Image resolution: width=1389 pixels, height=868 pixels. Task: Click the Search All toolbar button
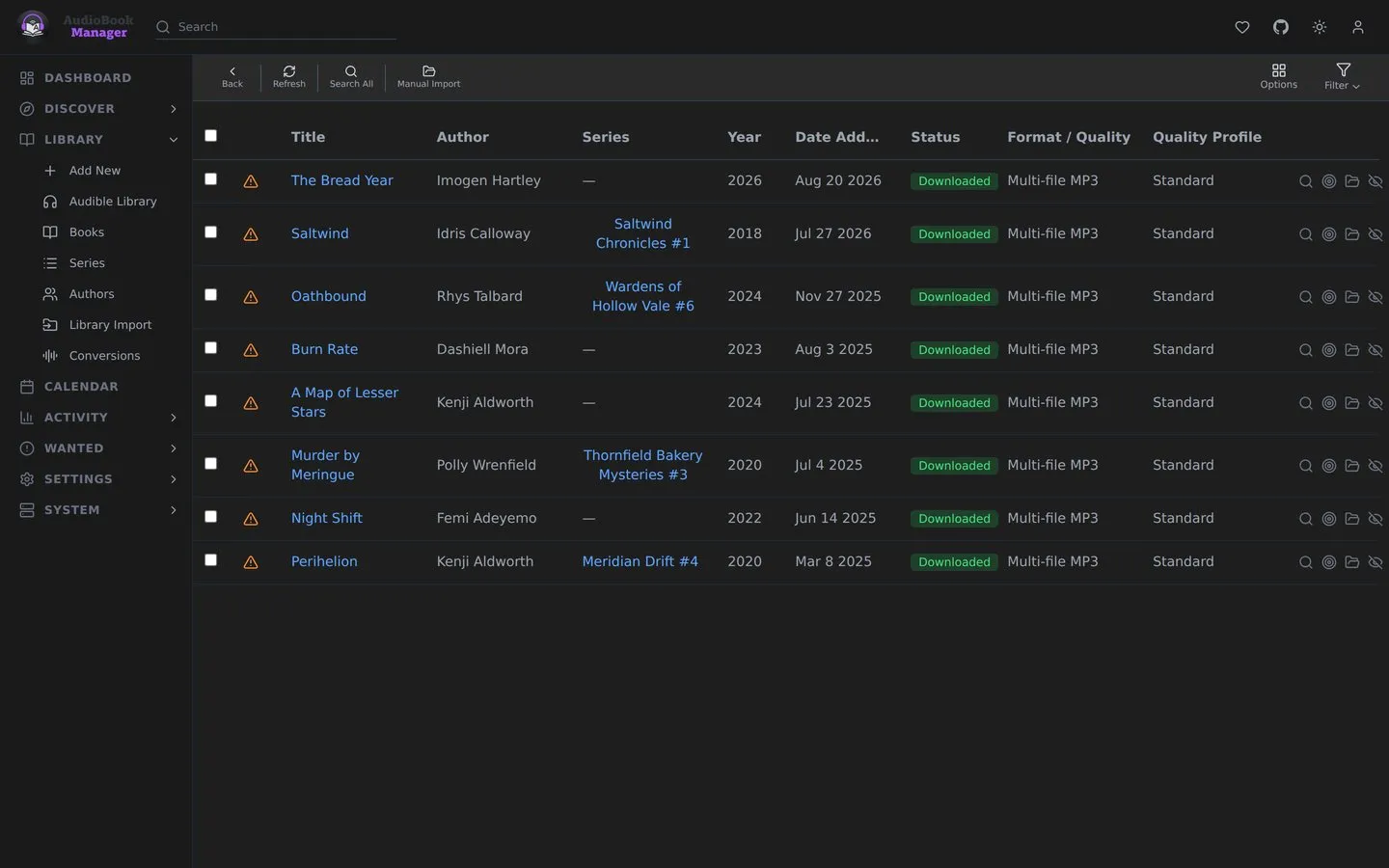[x=351, y=77]
